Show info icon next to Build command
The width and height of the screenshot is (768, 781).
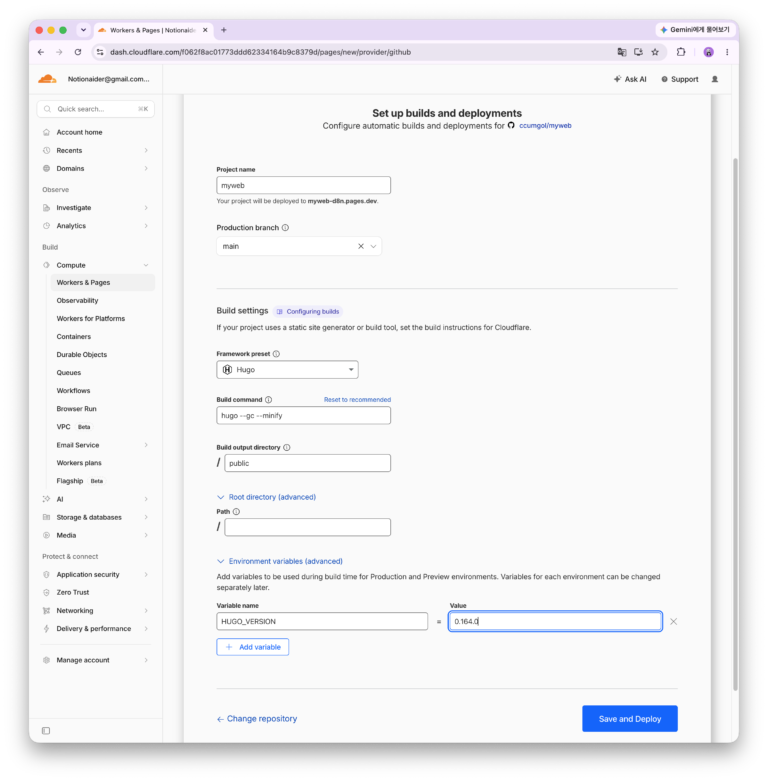tap(268, 399)
